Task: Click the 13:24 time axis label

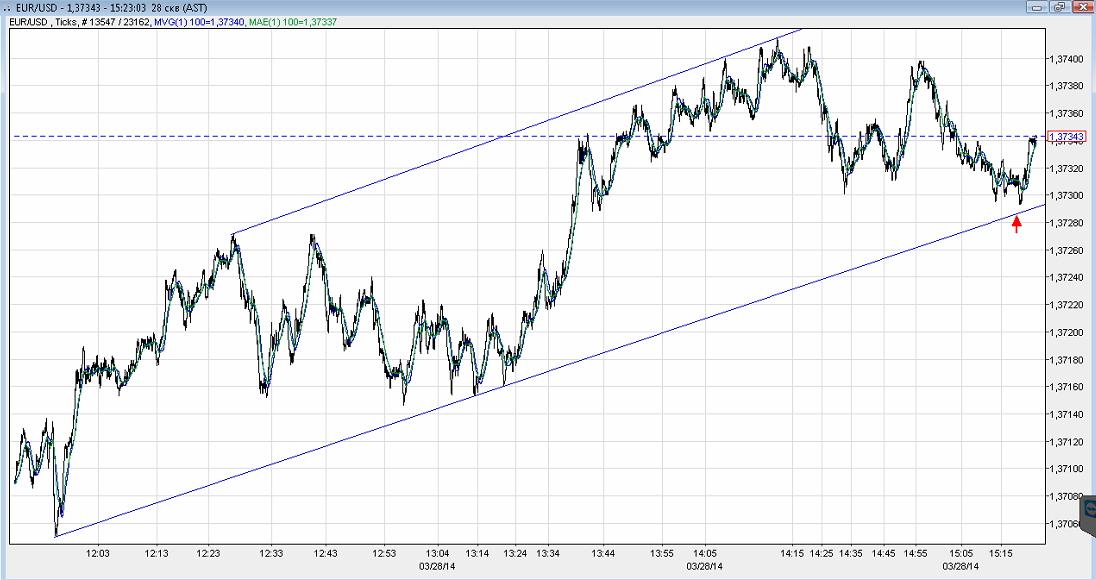Action: [515, 553]
